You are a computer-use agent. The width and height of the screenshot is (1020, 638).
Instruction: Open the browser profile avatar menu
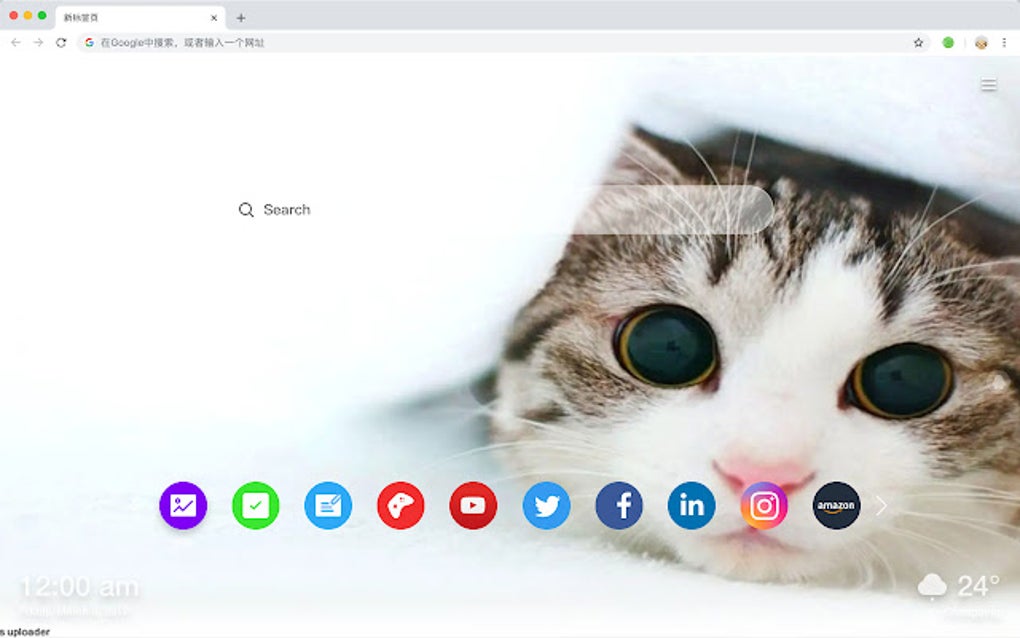pyautogui.click(x=978, y=43)
